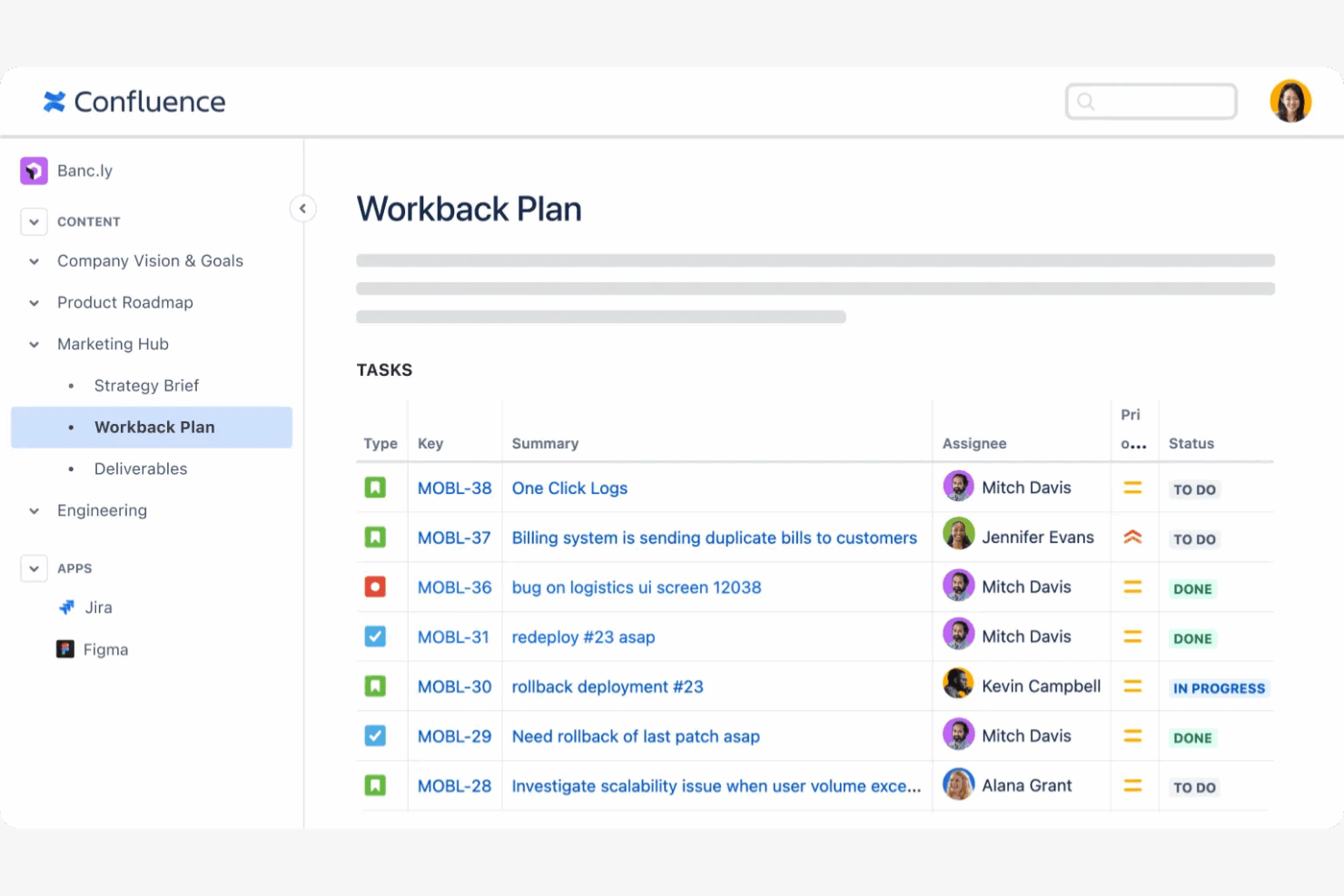
Task: Click Mitch Davis's avatar on MOBL-38
Action: point(959,487)
